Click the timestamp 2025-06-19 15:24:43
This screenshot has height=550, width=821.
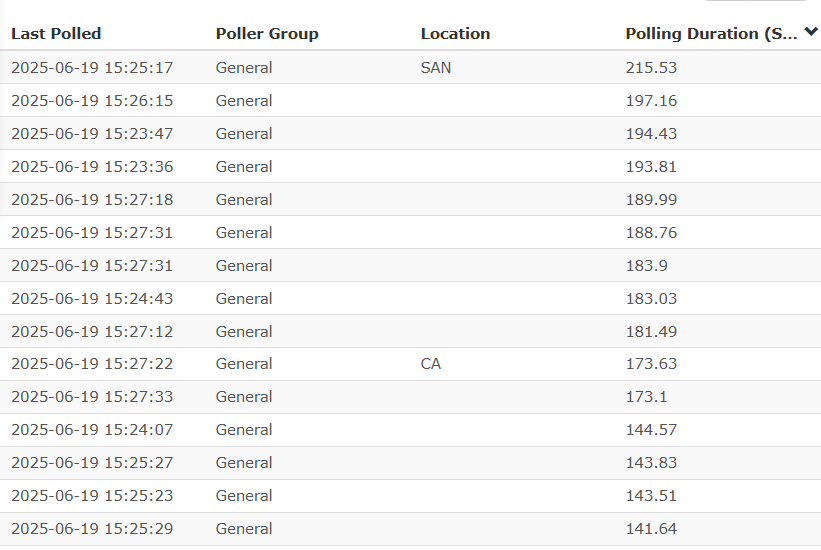(x=92, y=299)
